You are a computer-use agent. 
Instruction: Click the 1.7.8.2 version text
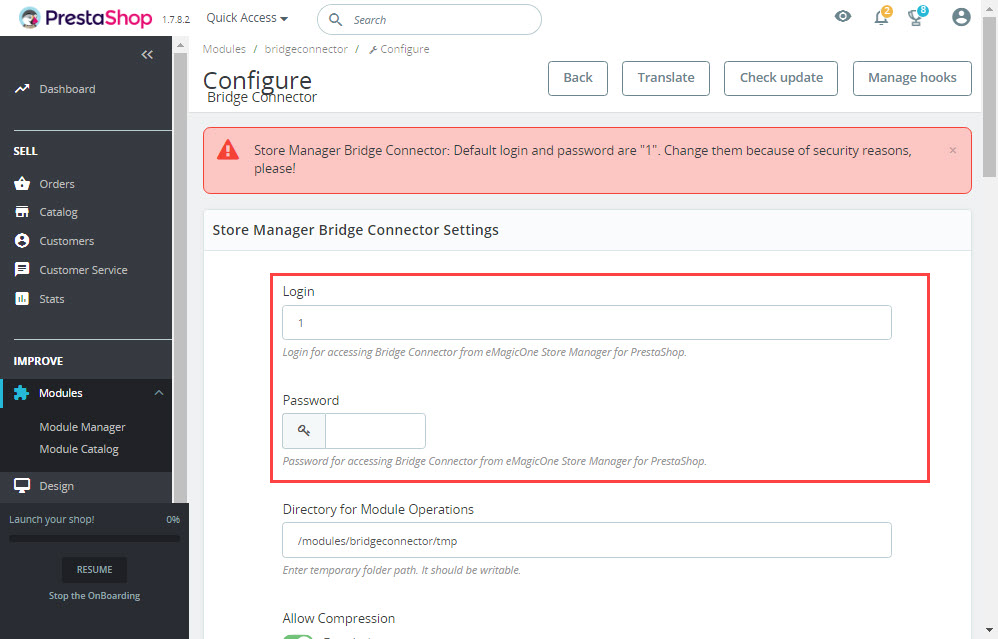176,20
